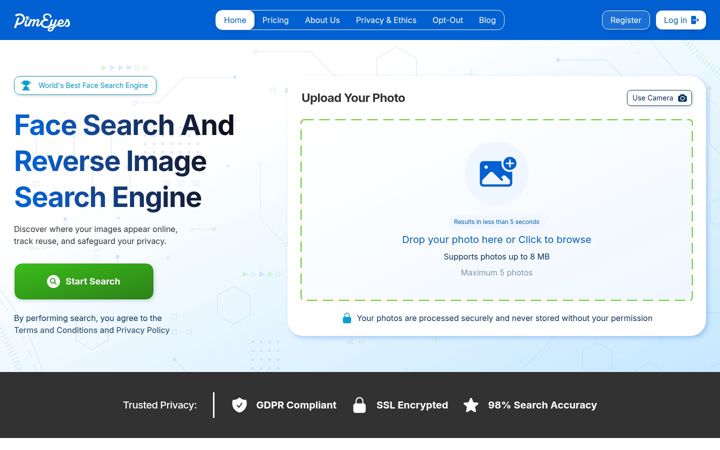
Task: Click the shield icon next to GDPR Compliant
Action: 239,405
